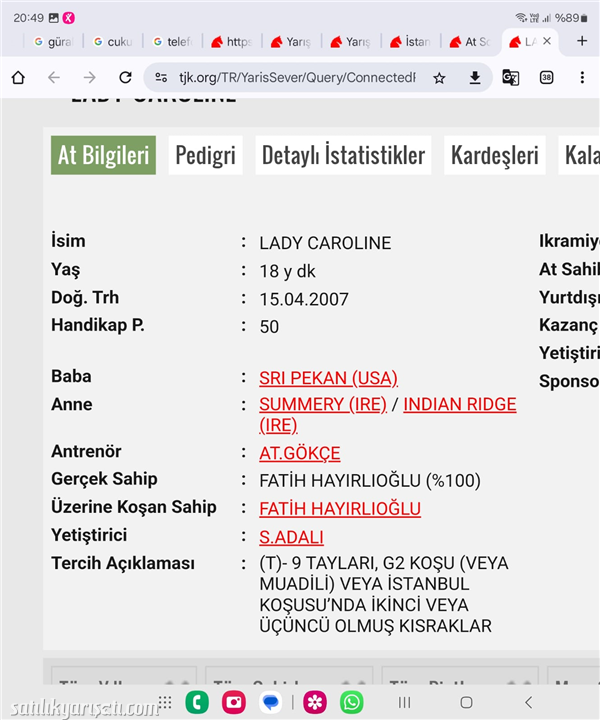The height and width of the screenshot is (720, 600).
Task: Switch to the 'telef' Google tab
Action: [x=173, y=42]
